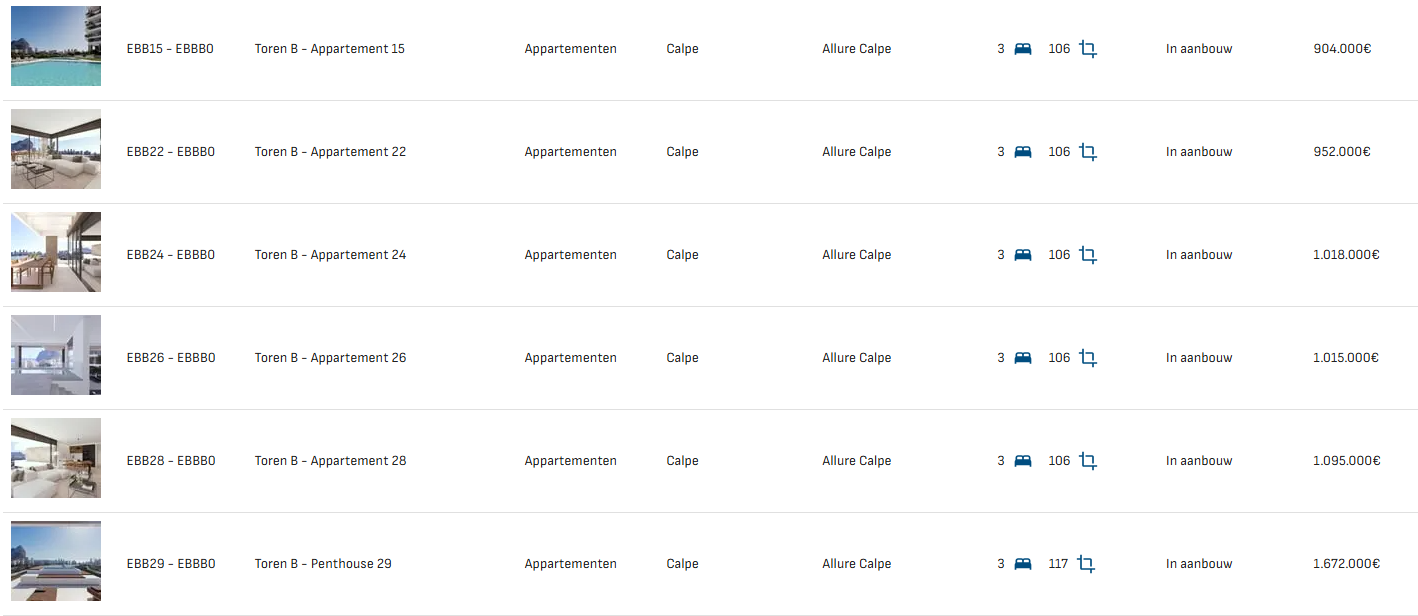The width and height of the screenshot is (1418, 616).
Task: Open the terrace thumbnail for EBB24
Action: (56, 252)
